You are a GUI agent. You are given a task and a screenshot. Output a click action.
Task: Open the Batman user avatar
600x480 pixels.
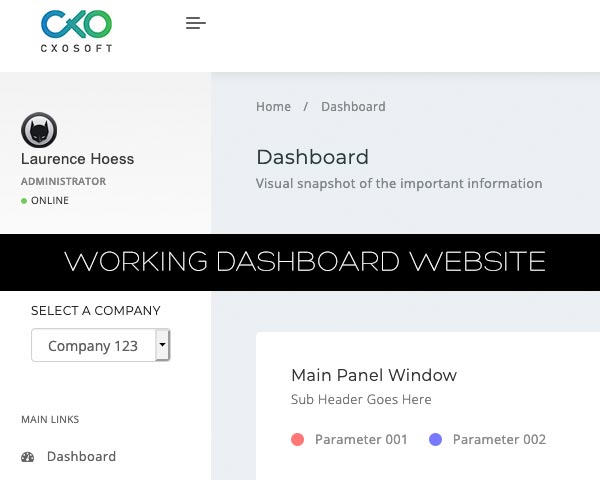click(39, 130)
